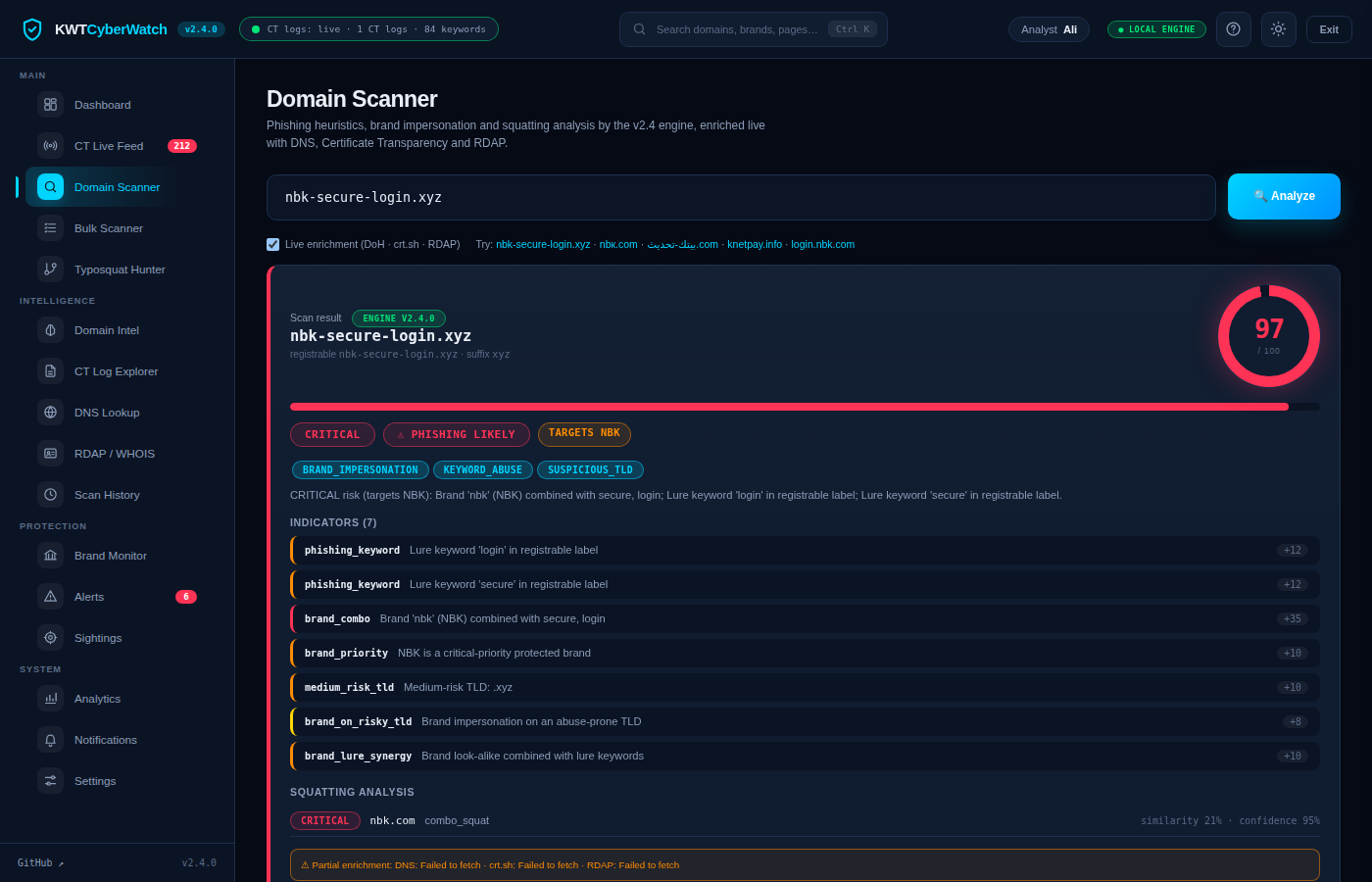Click Sightings target icon
1372x882 pixels.
tap(50, 638)
